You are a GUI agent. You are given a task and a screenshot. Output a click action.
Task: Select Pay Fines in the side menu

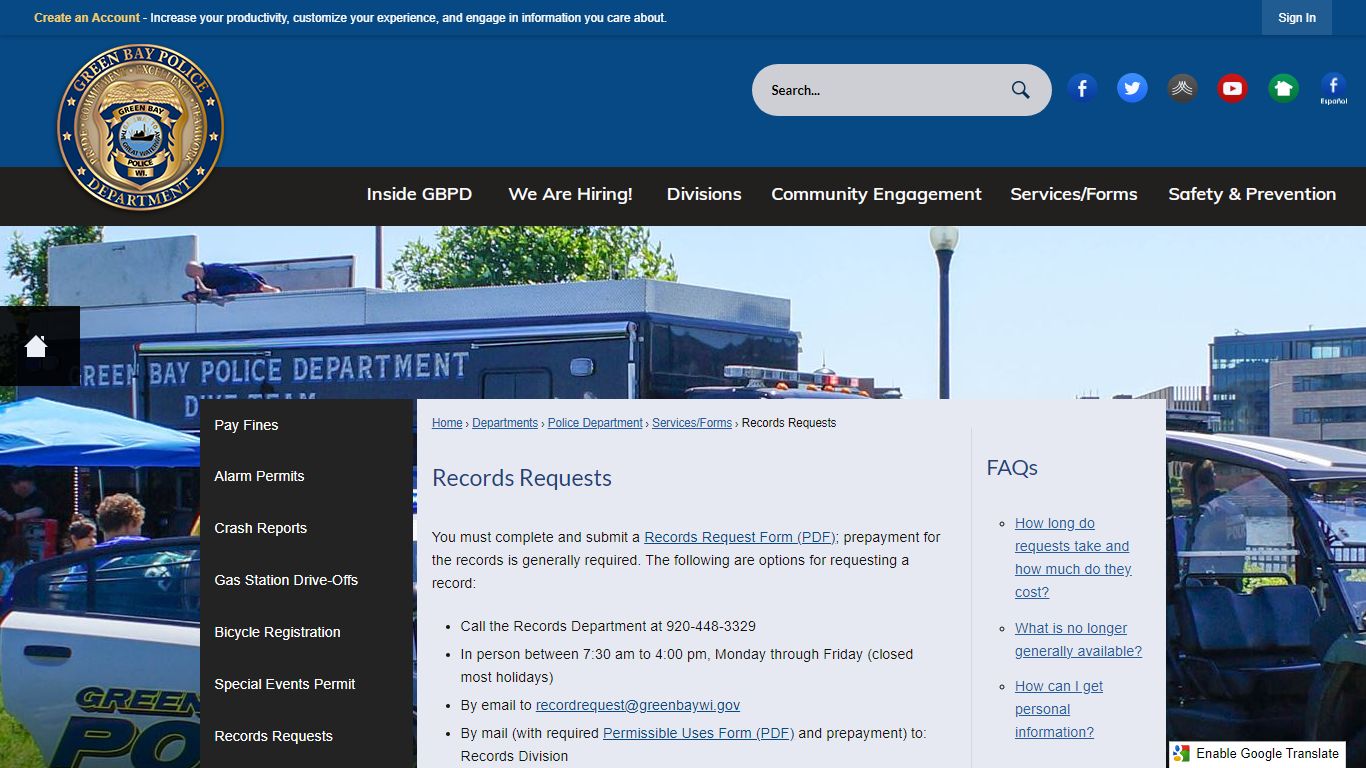tap(308, 425)
